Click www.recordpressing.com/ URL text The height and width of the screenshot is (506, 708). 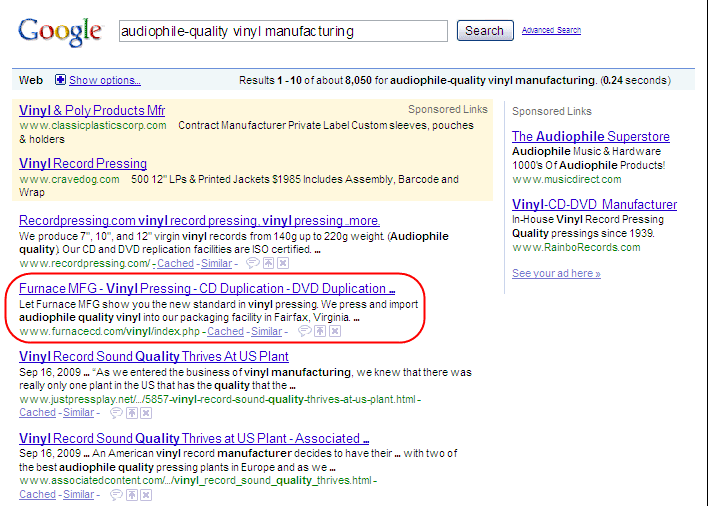(84, 263)
